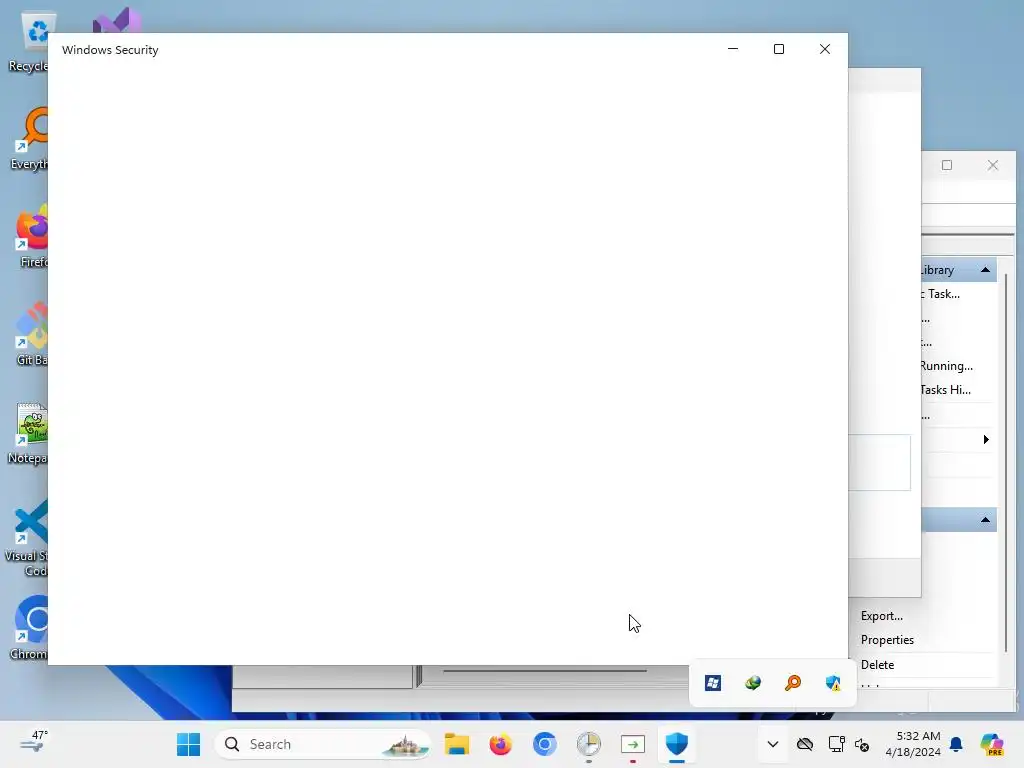Launch Copilot preview from the taskbar

[x=992, y=744]
